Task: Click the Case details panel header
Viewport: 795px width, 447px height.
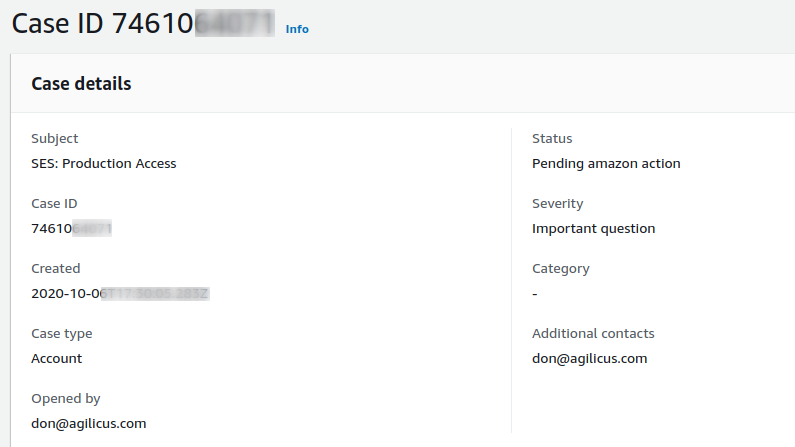Action: click(81, 84)
